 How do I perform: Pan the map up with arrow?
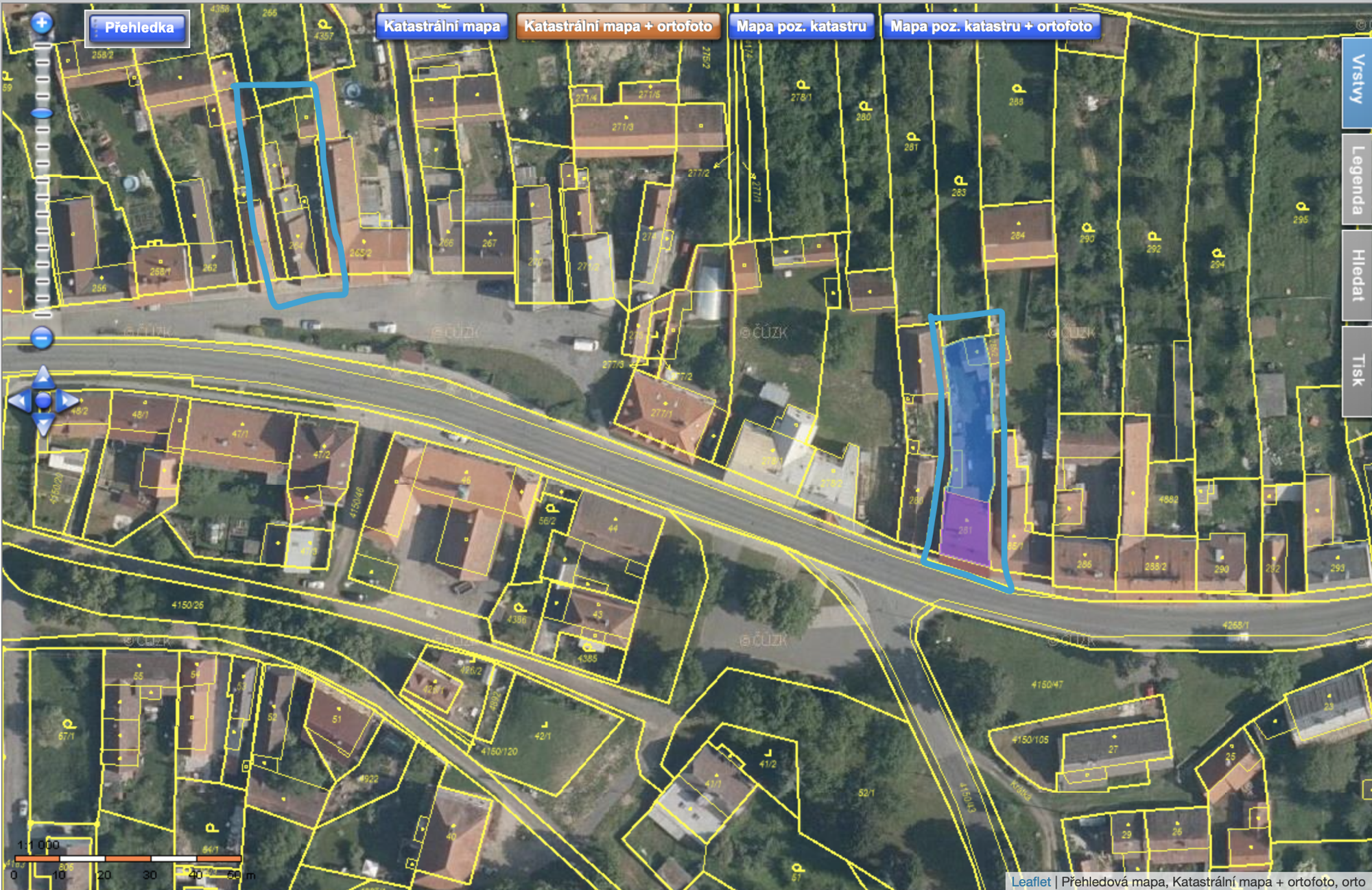point(43,376)
